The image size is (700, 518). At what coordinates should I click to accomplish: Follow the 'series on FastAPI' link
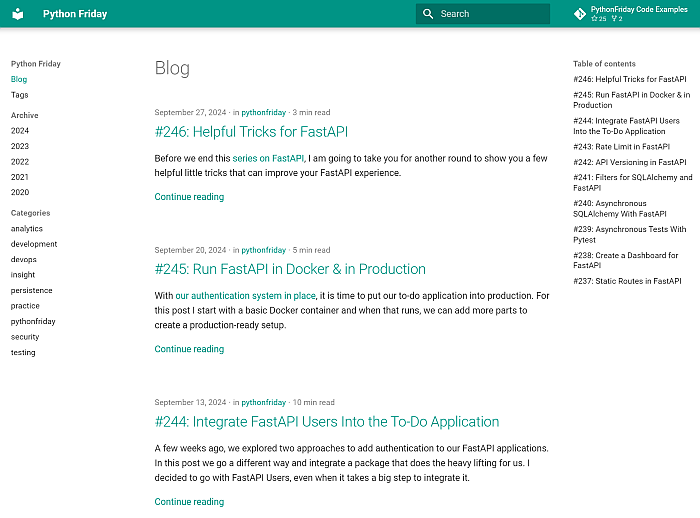(x=268, y=158)
